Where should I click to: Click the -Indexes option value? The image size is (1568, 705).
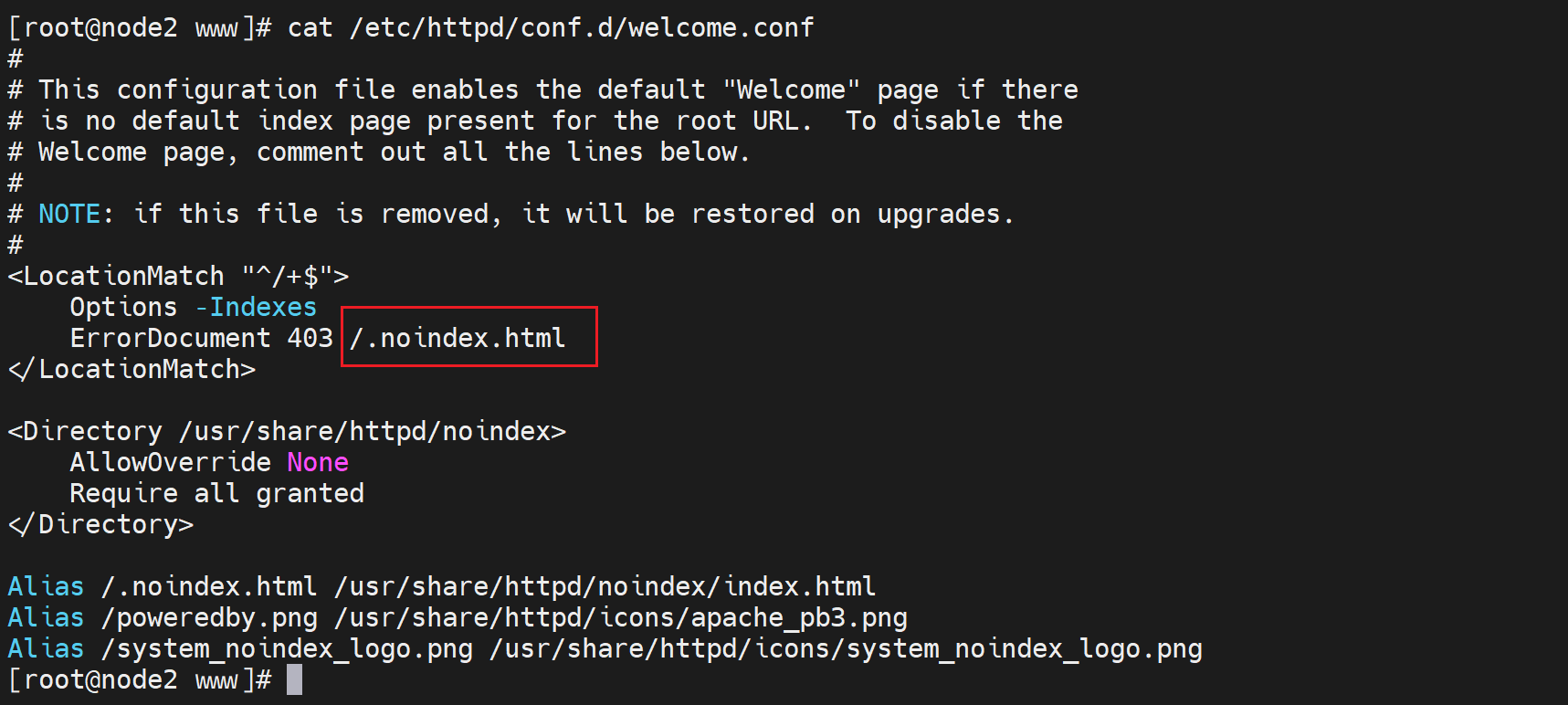[257, 307]
